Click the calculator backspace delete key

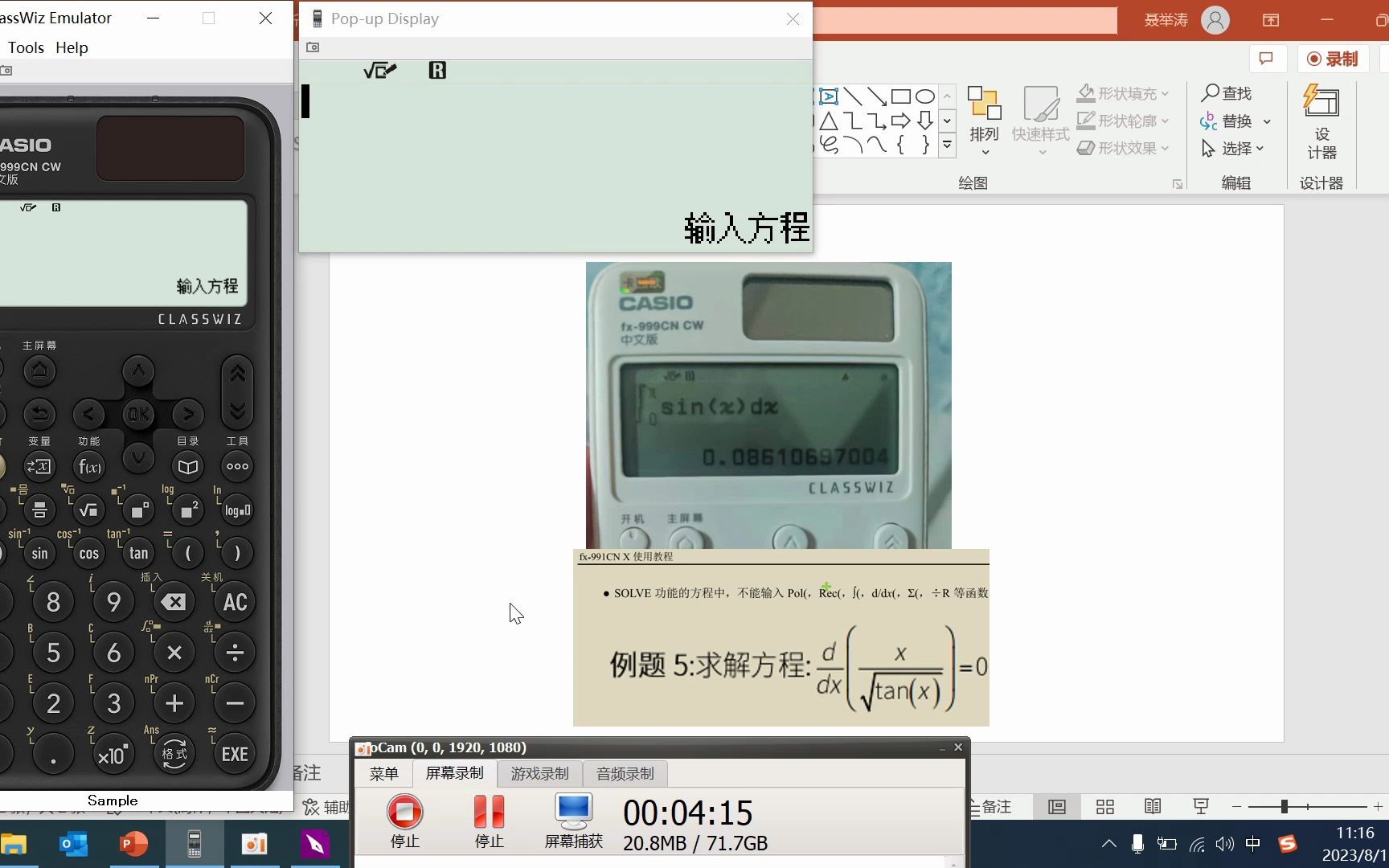click(x=174, y=602)
